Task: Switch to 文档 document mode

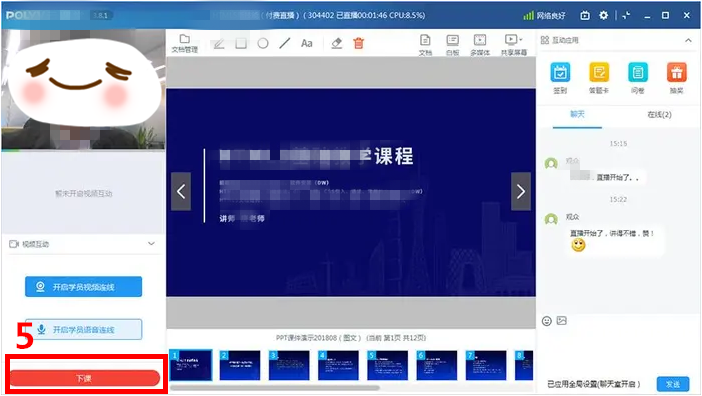Action: [x=425, y=45]
